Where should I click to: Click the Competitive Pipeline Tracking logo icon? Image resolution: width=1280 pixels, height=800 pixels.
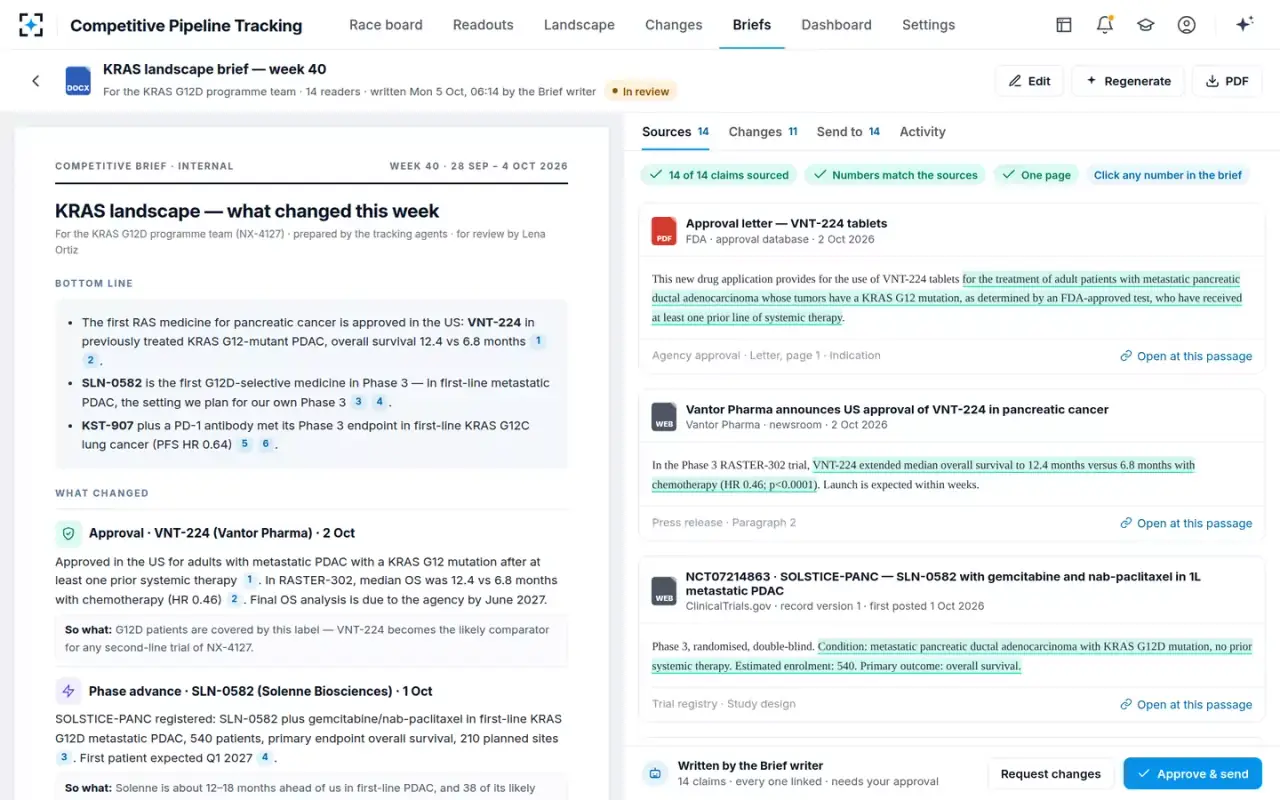pos(31,25)
